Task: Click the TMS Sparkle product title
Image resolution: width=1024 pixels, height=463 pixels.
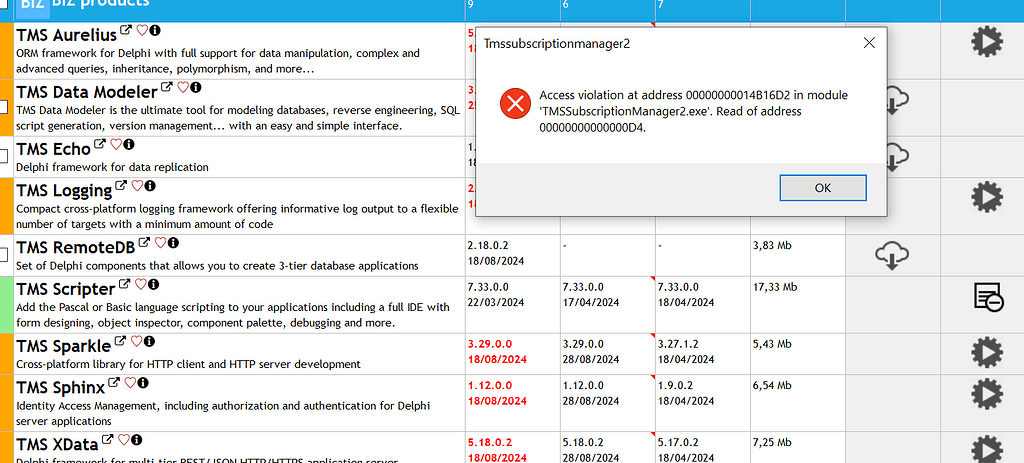Action: 63,345
